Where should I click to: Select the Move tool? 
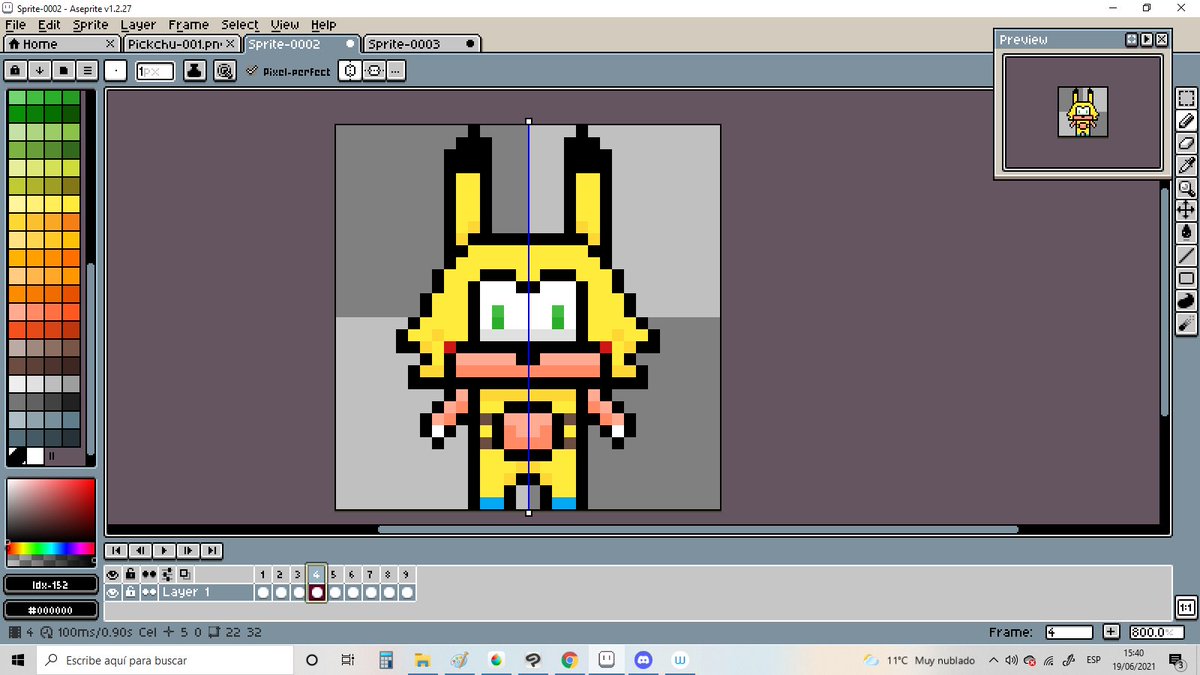pyautogui.click(x=1186, y=210)
